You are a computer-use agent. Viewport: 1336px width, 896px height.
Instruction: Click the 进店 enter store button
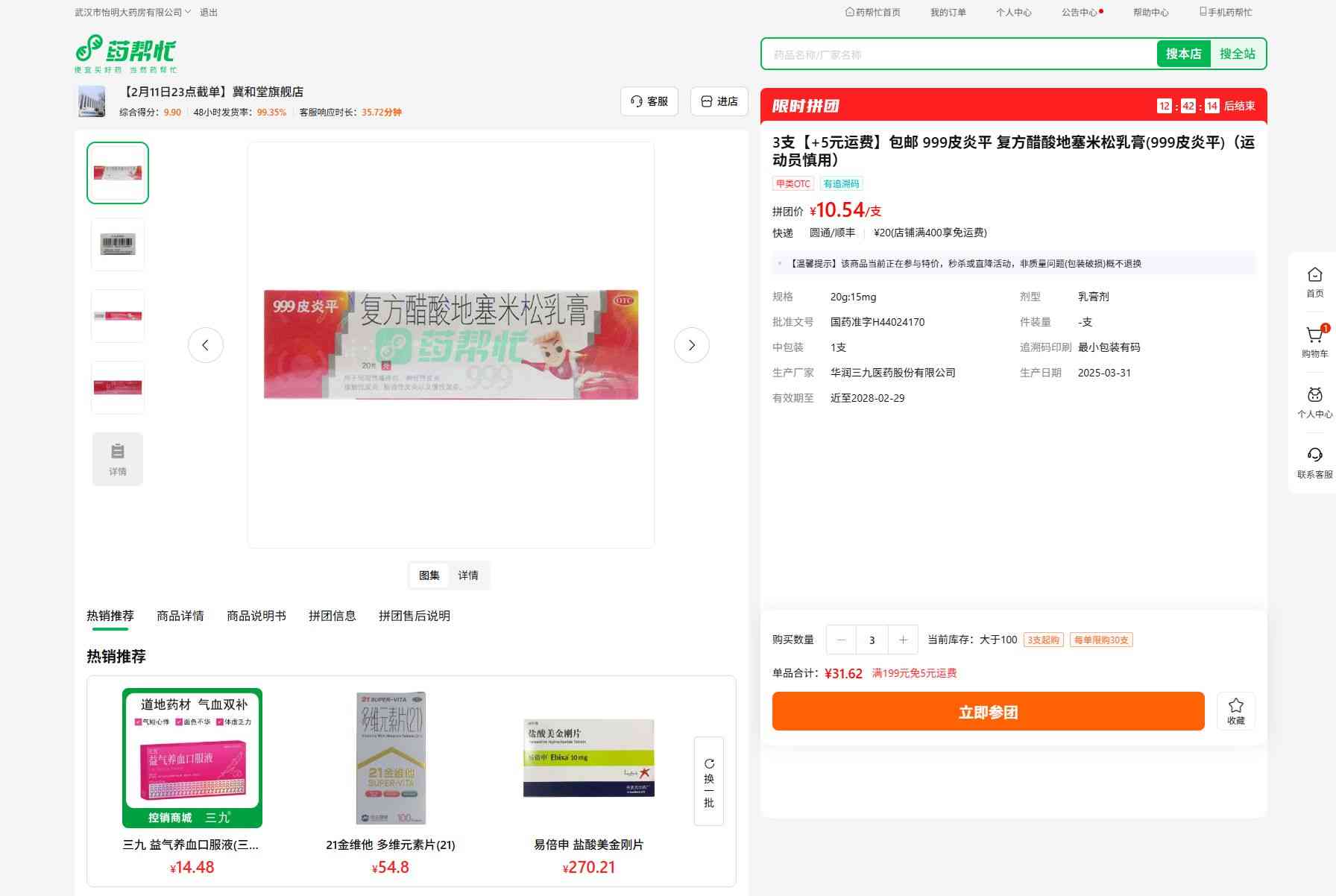719,101
